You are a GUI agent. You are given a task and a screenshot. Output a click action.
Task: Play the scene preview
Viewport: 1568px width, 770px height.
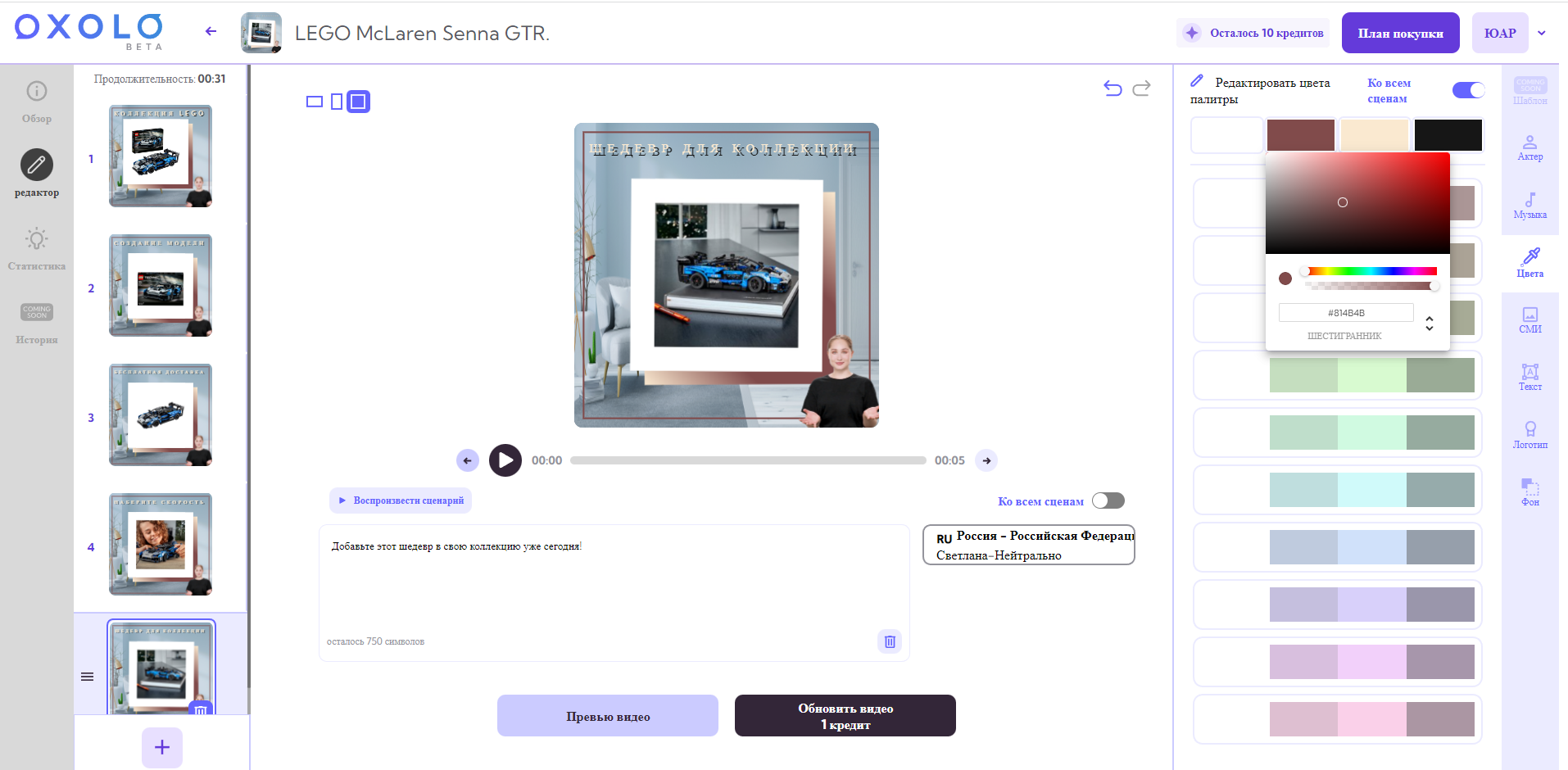pyautogui.click(x=505, y=460)
